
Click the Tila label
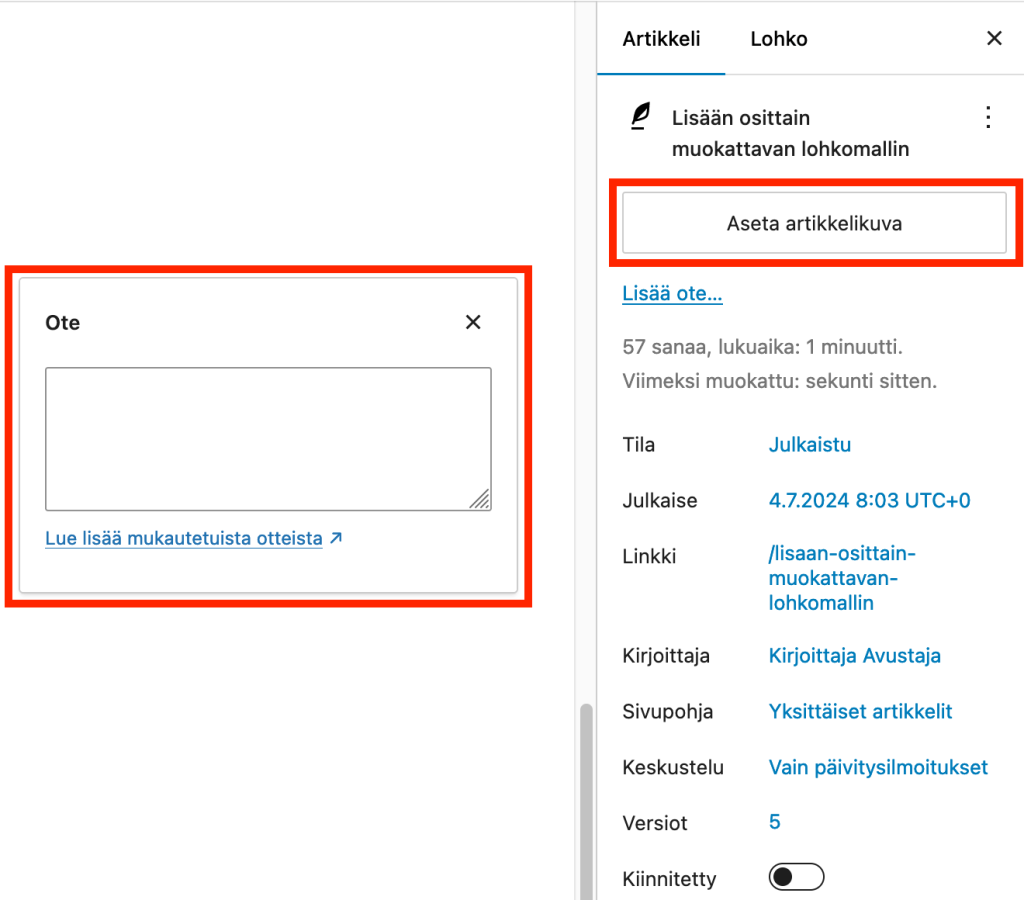click(x=639, y=445)
